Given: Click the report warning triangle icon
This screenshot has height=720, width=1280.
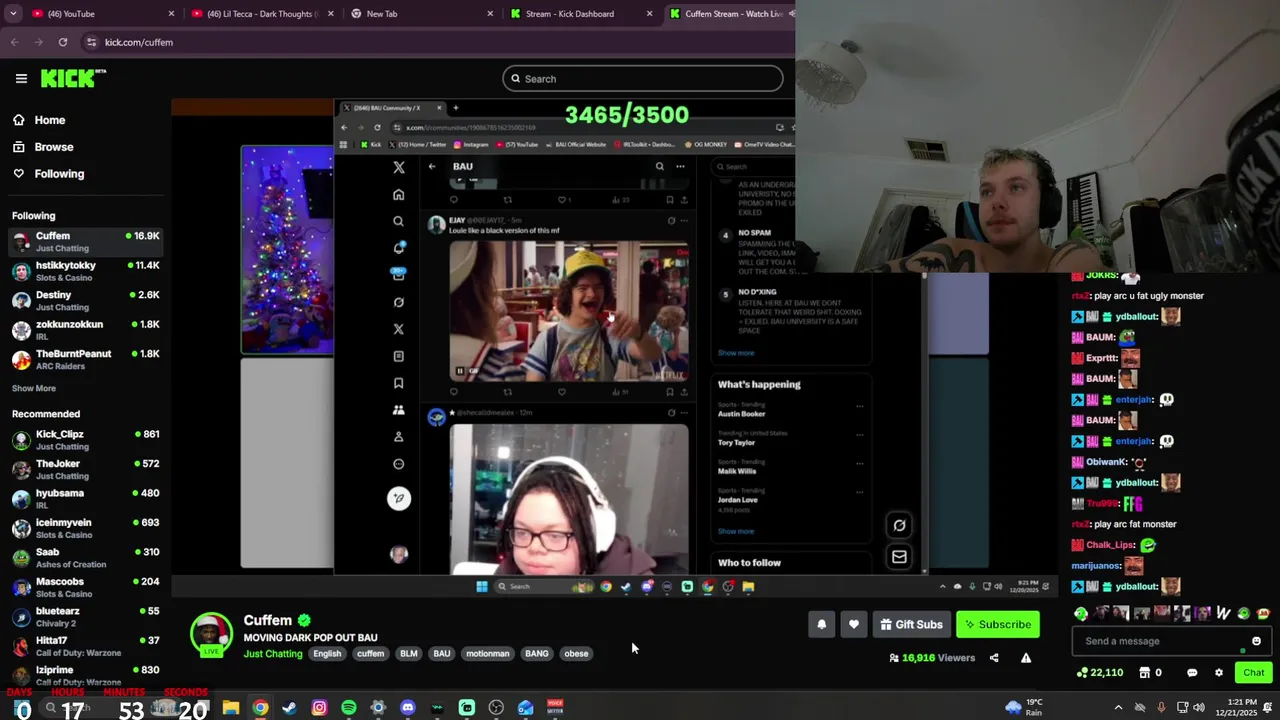Looking at the screenshot, I should [x=1026, y=658].
